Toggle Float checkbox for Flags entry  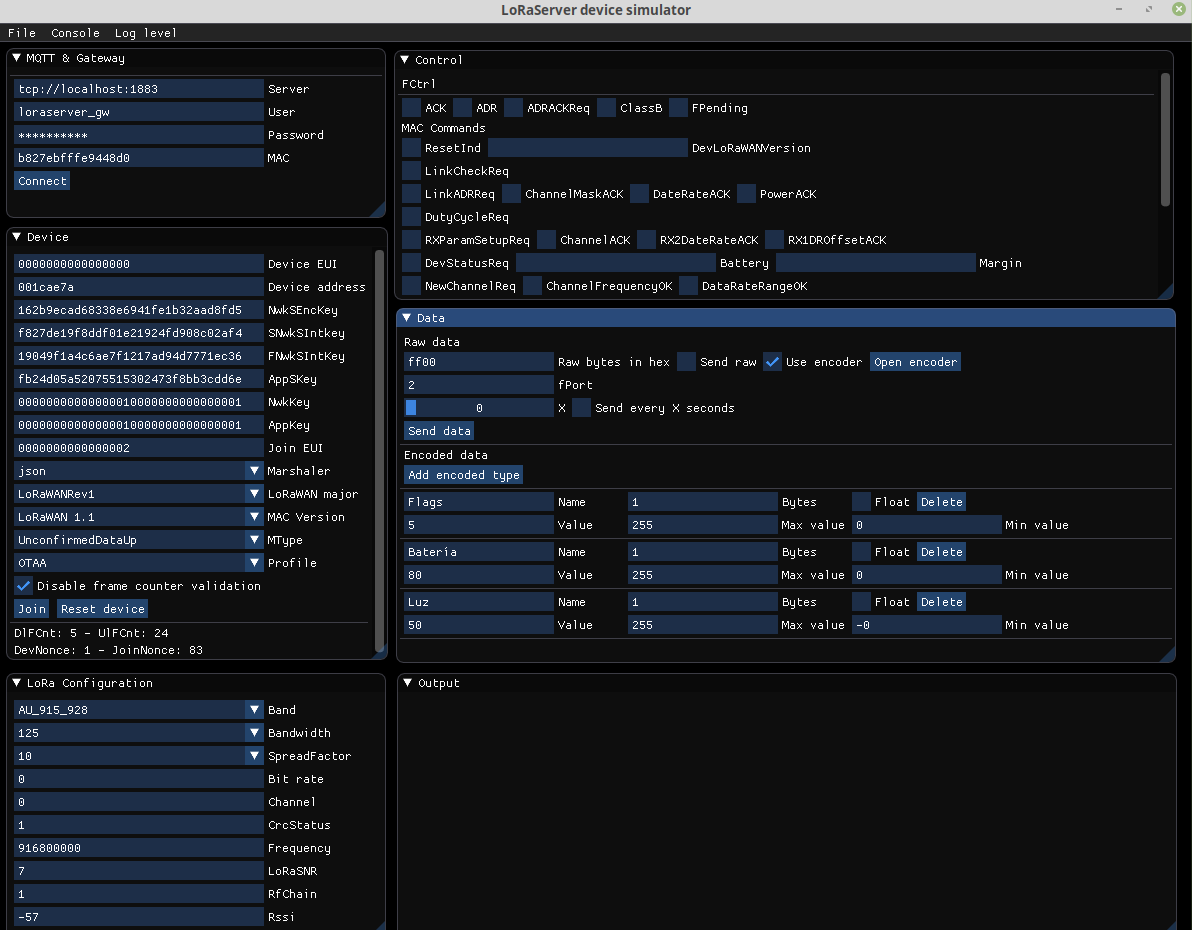pyautogui.click(x=861, y=502)
